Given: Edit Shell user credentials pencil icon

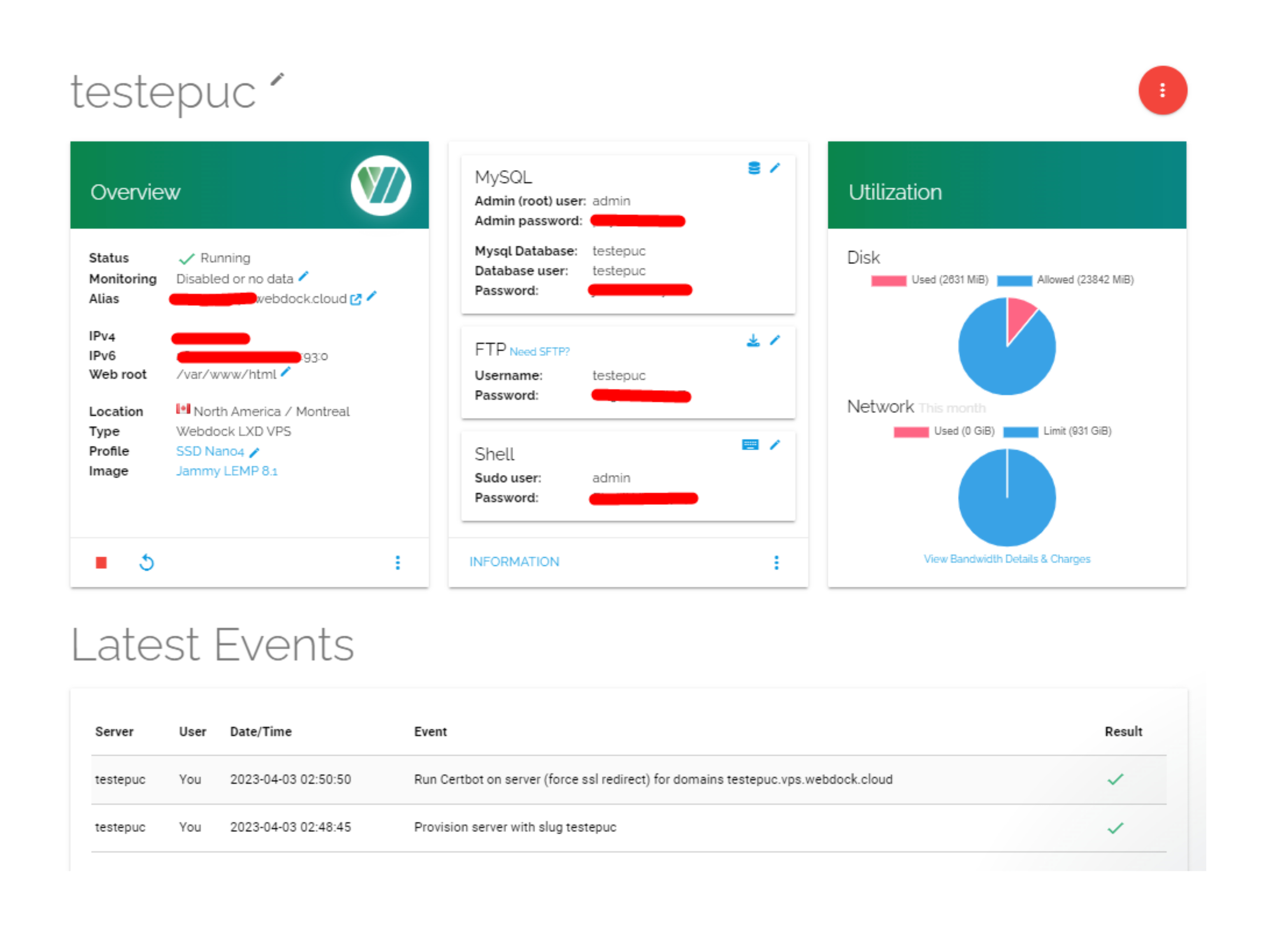Looking at the screenshot, I should pos(775,444).
